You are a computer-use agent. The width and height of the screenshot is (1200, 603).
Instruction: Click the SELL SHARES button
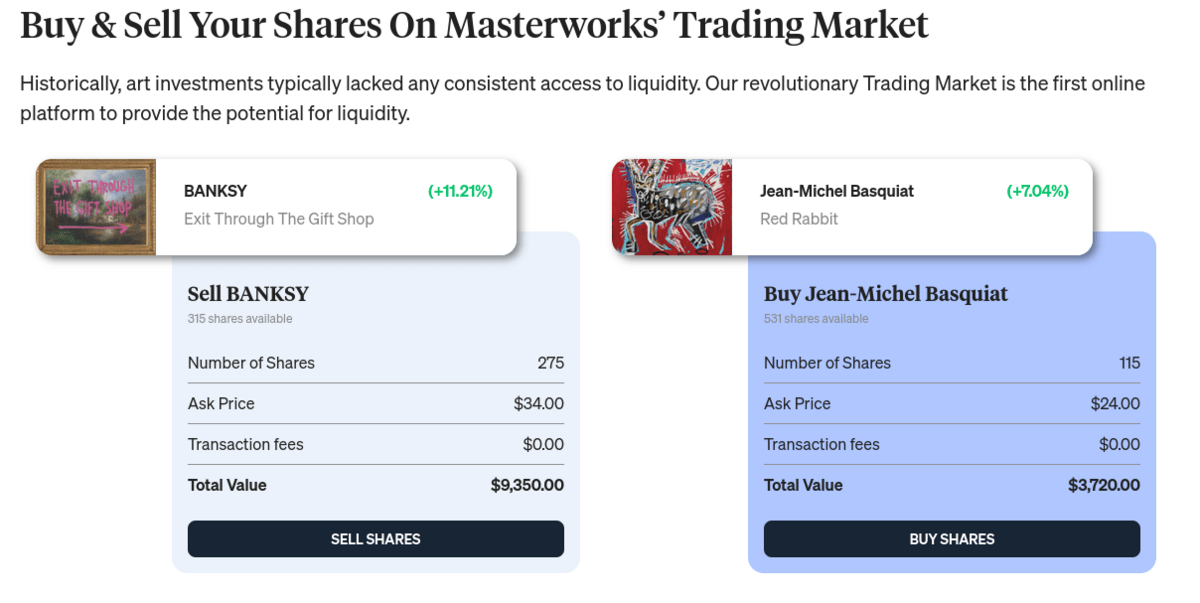tap(376, 539)
